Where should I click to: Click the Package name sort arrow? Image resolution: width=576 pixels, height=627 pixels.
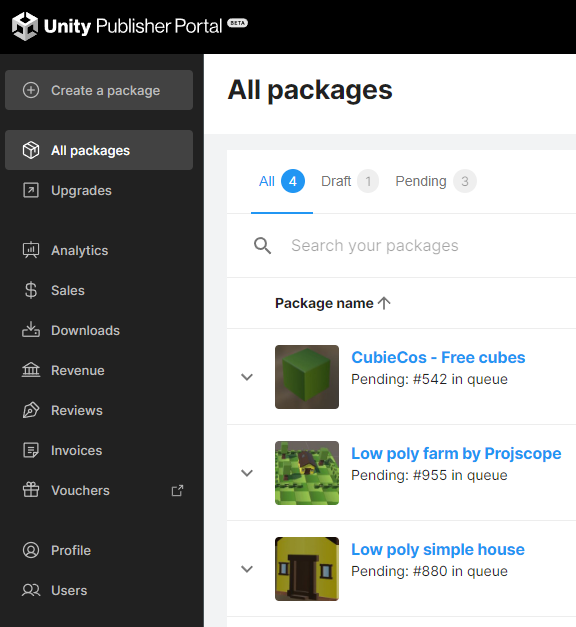click(x=384, y=303)
